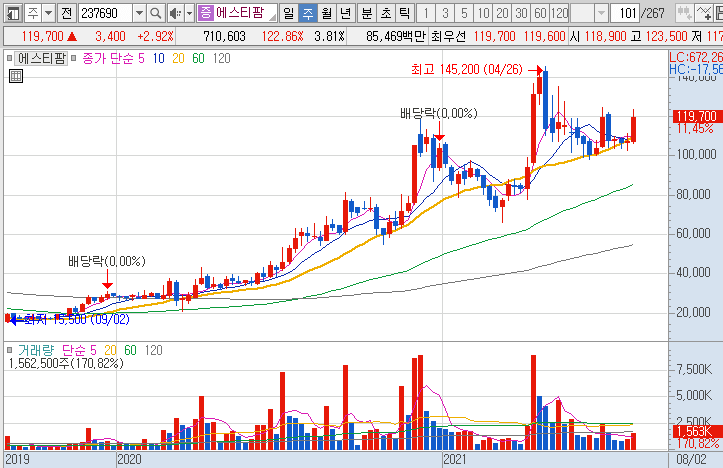
Task: Open stock search with magnifier icon
Action: click(x=156, y=13)
